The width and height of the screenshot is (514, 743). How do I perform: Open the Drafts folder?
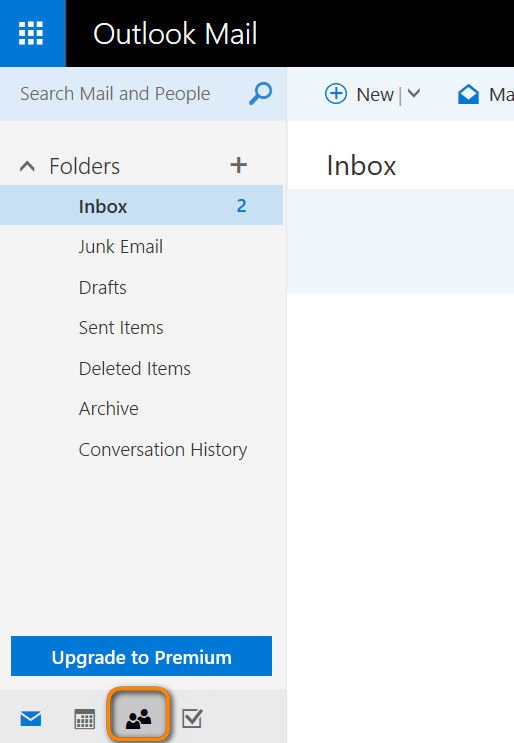(102, 288)
